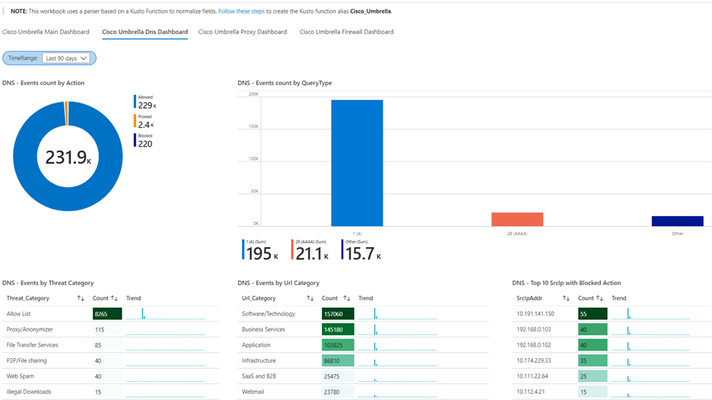Select the Infrastructure category row
Viewport: 712px width, 400px height.
363,360
